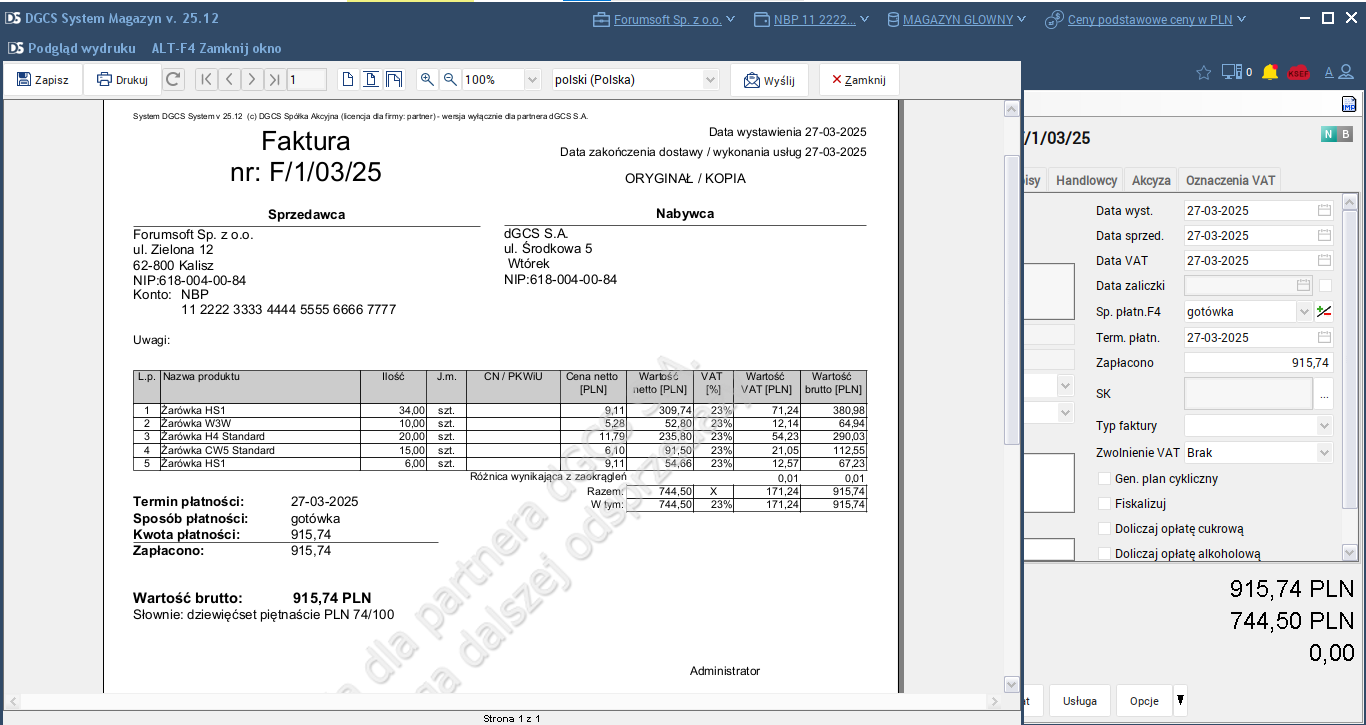1366x725 pixels.
Task: Open the Sp. płatn. gotówka dropdown
Action: coord(1304,312)
